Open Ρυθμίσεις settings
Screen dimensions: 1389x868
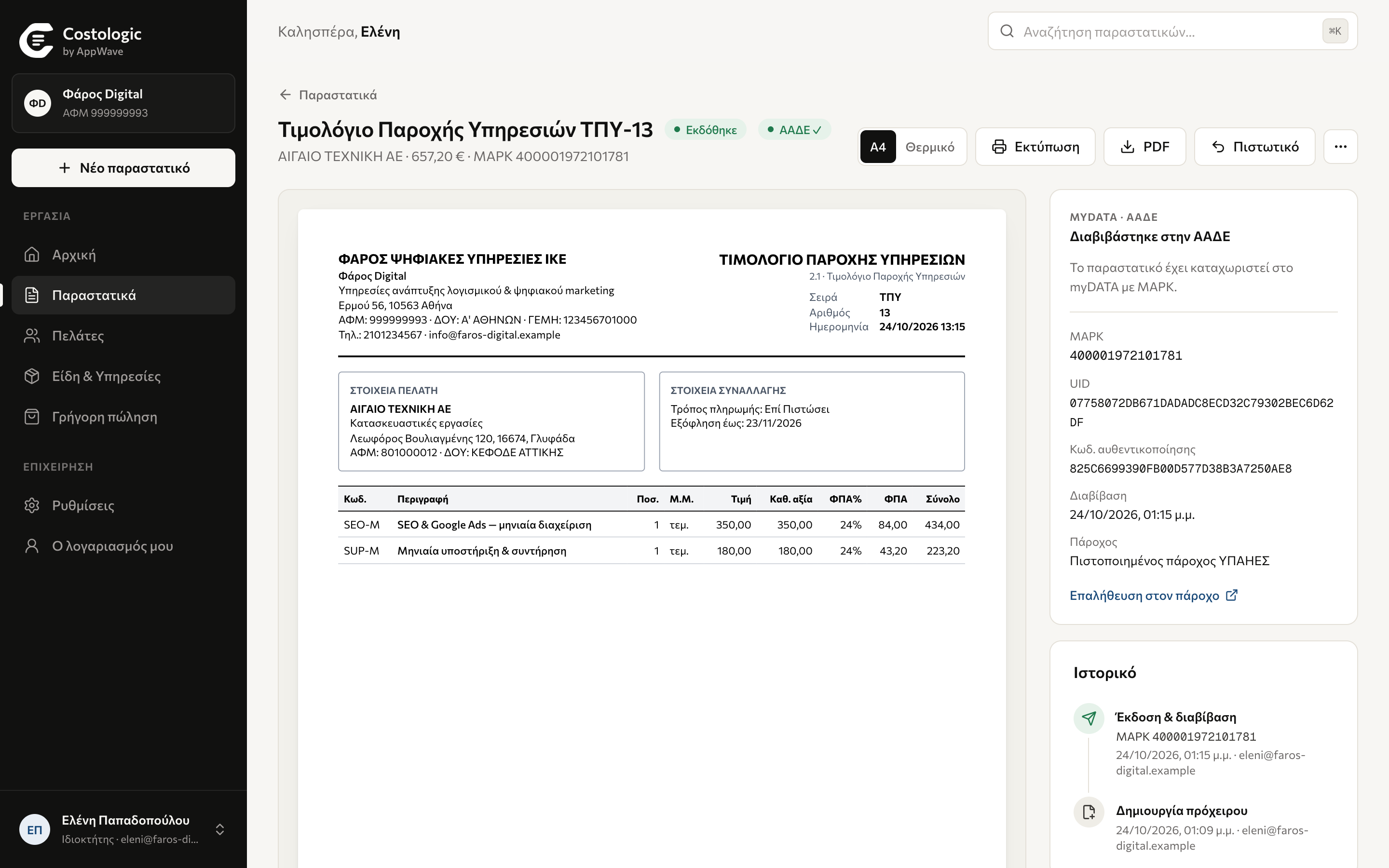tap(123, 505)
